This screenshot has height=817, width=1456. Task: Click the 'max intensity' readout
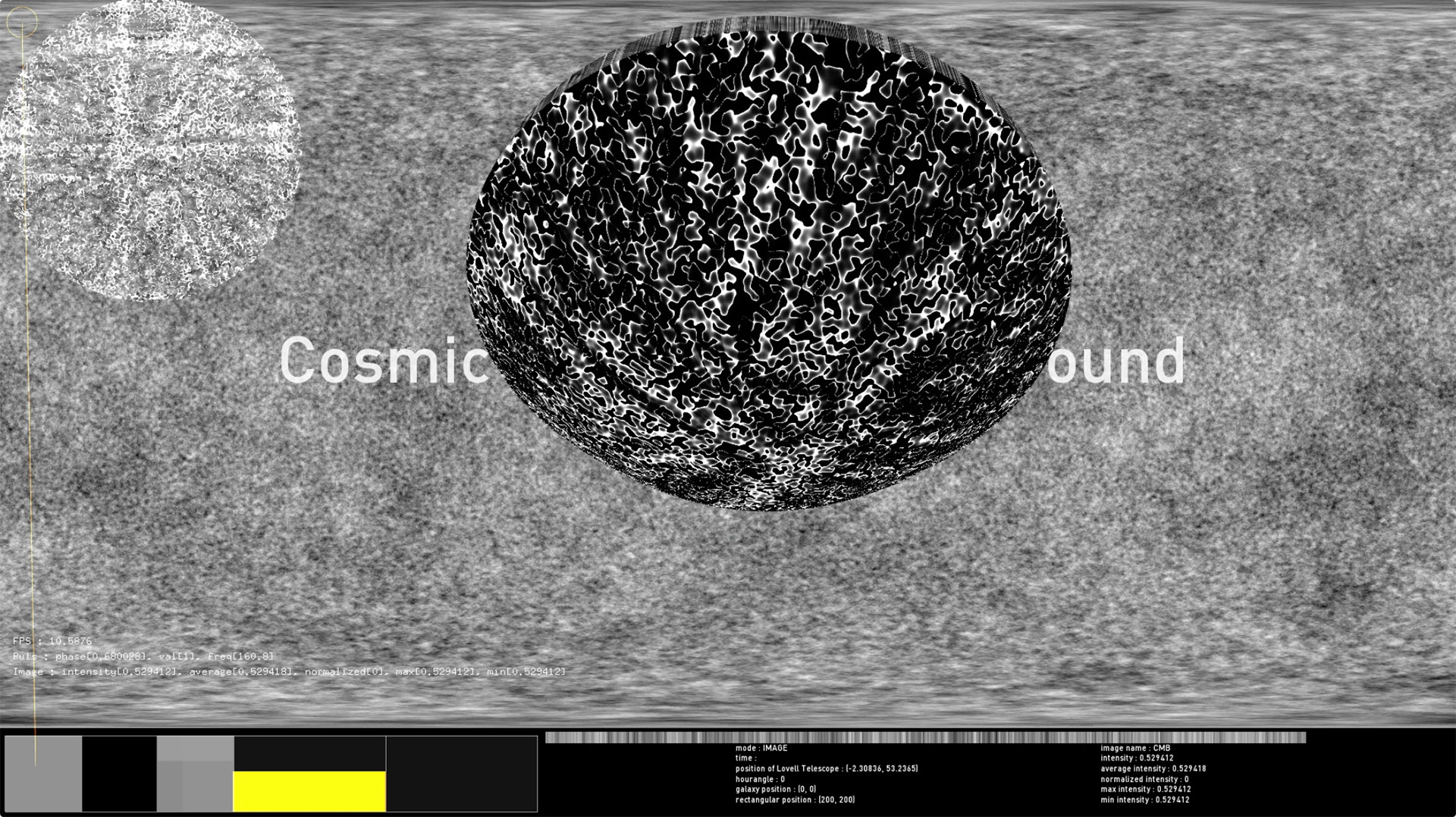tap(1145, 789)
